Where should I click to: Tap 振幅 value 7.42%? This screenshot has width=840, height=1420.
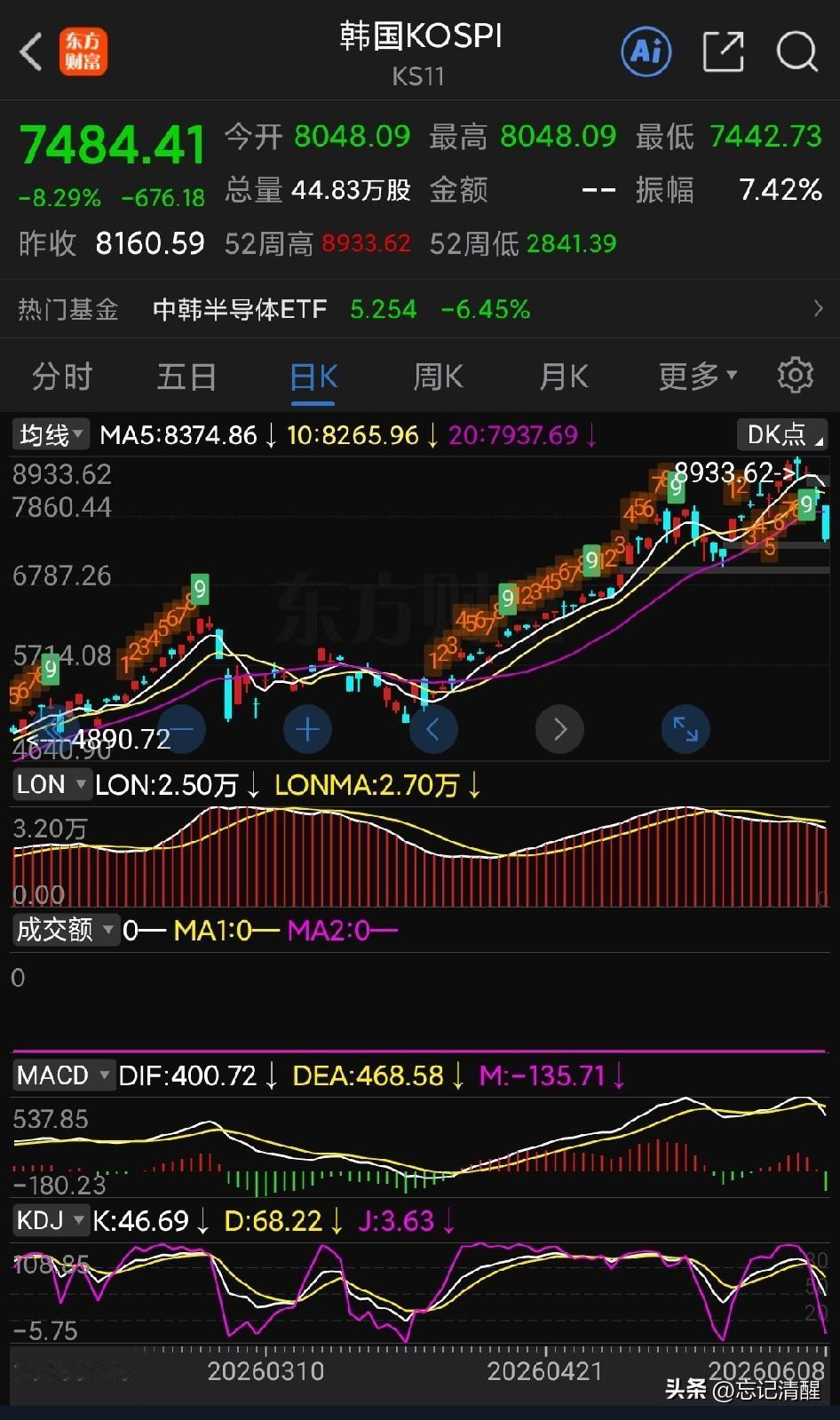tap(781, 190)
